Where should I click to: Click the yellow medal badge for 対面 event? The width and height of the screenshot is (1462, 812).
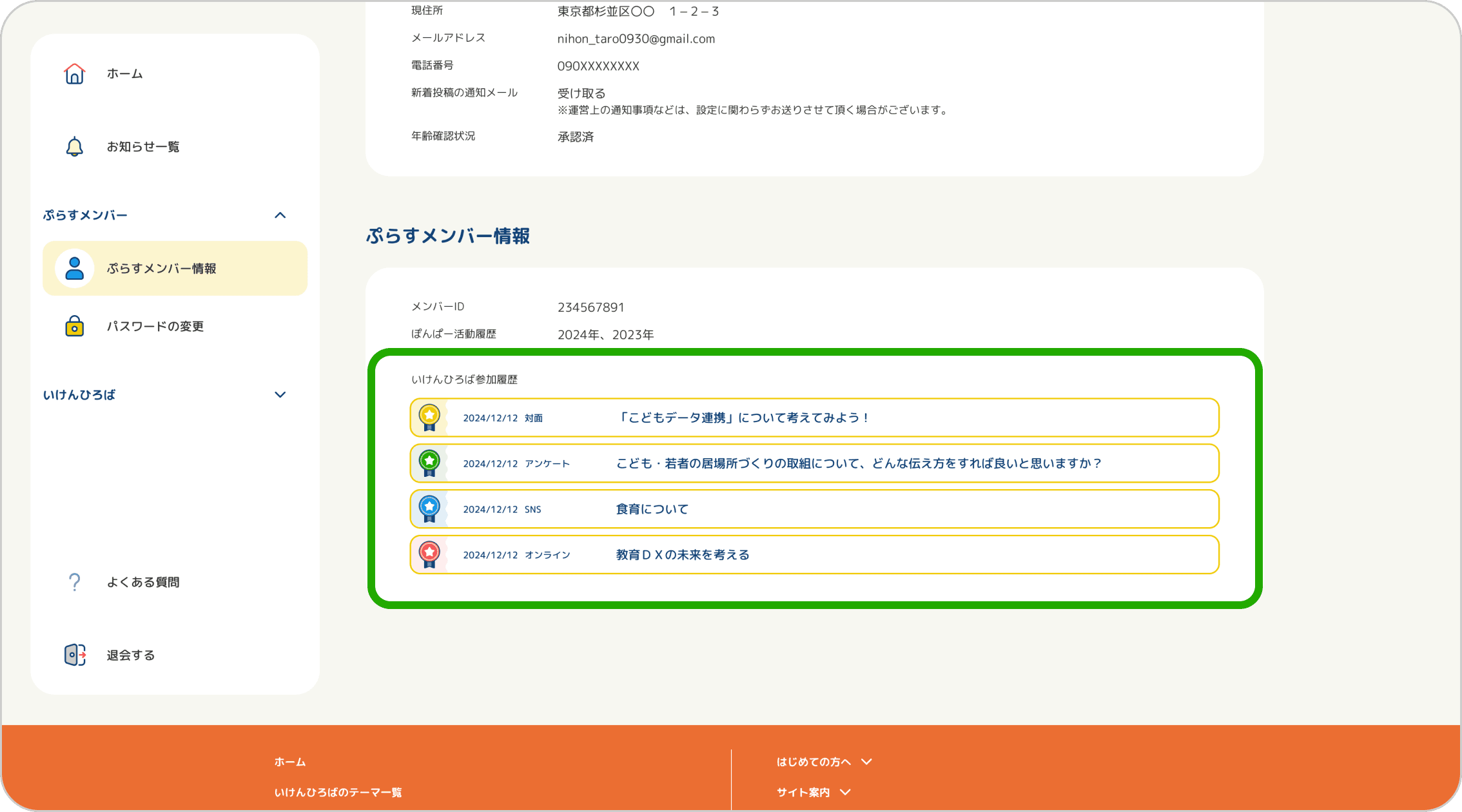coord(429,417)
